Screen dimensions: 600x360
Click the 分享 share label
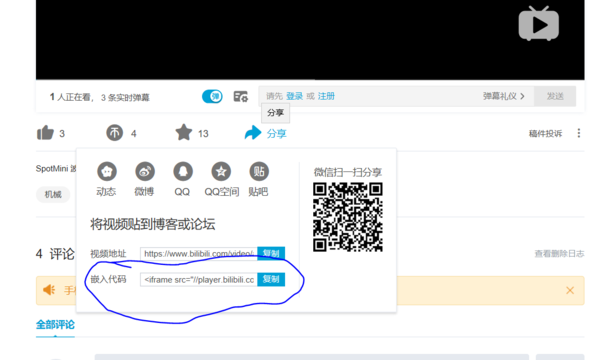coord(276,134)
